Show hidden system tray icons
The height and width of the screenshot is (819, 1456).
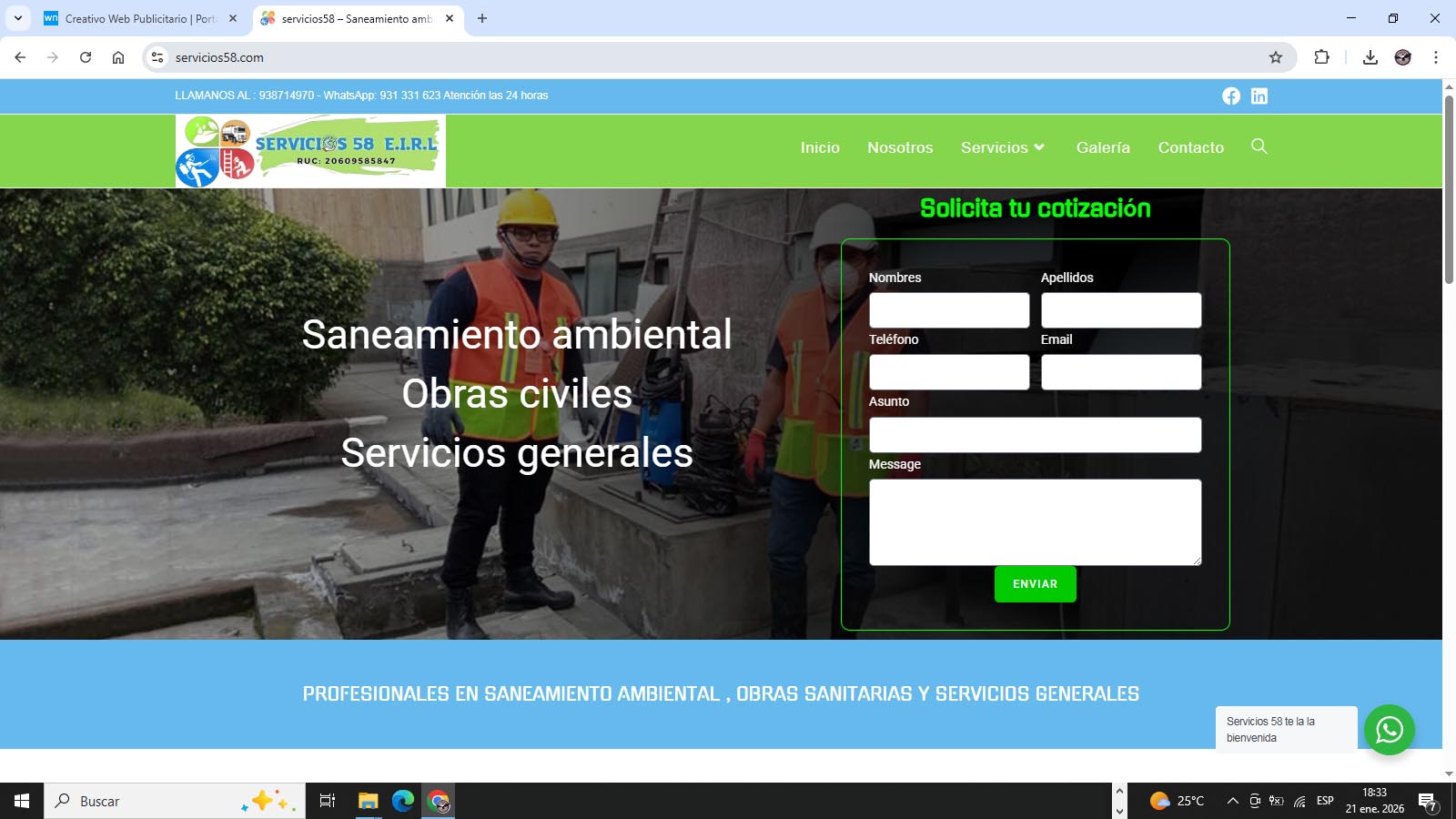pyautogui.click(x=1232, y=801)
